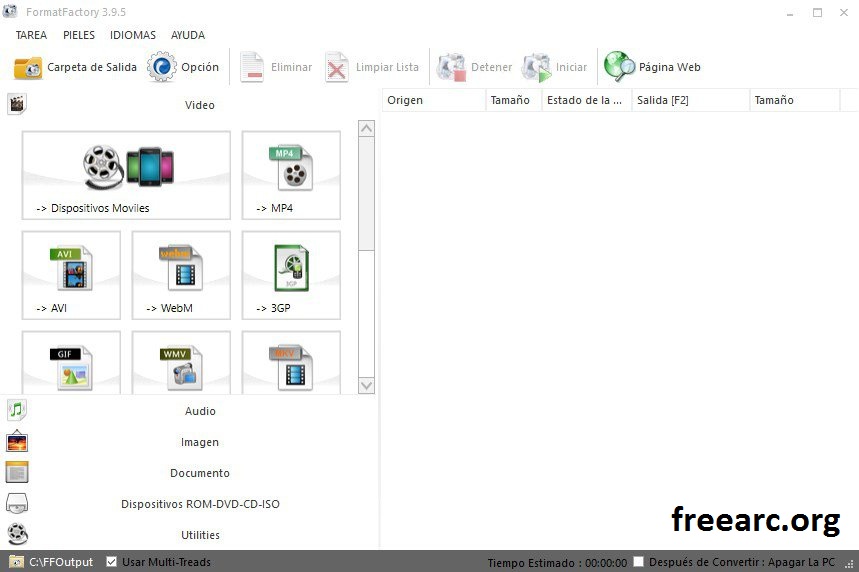Click the Utilities film reel icon
Viewport: 859px width, 572px height.
coord(18,534)
